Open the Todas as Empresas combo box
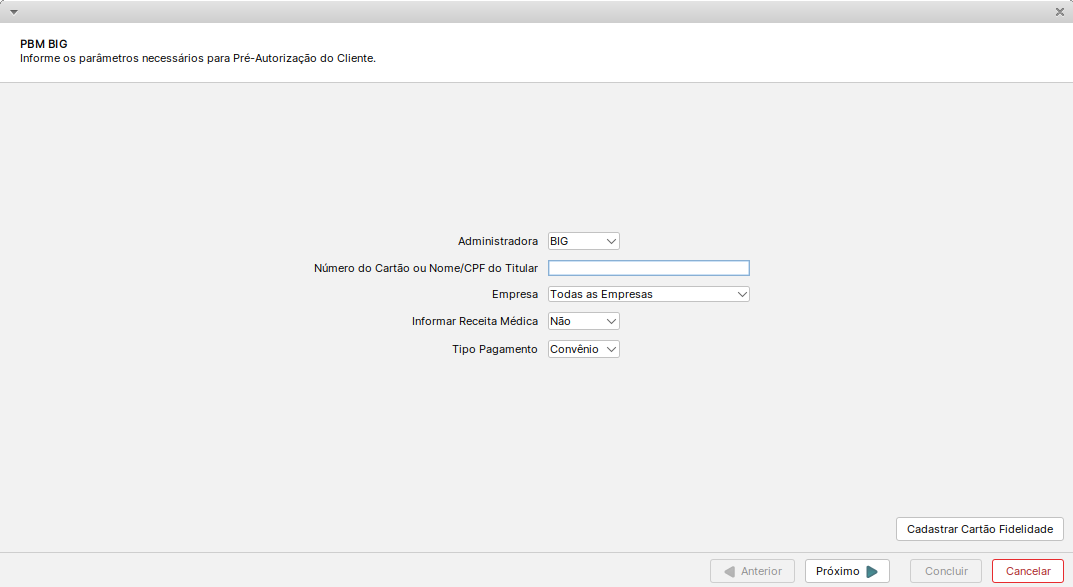This screenshot has height=587, width=1073. click(x=649, y=294)
